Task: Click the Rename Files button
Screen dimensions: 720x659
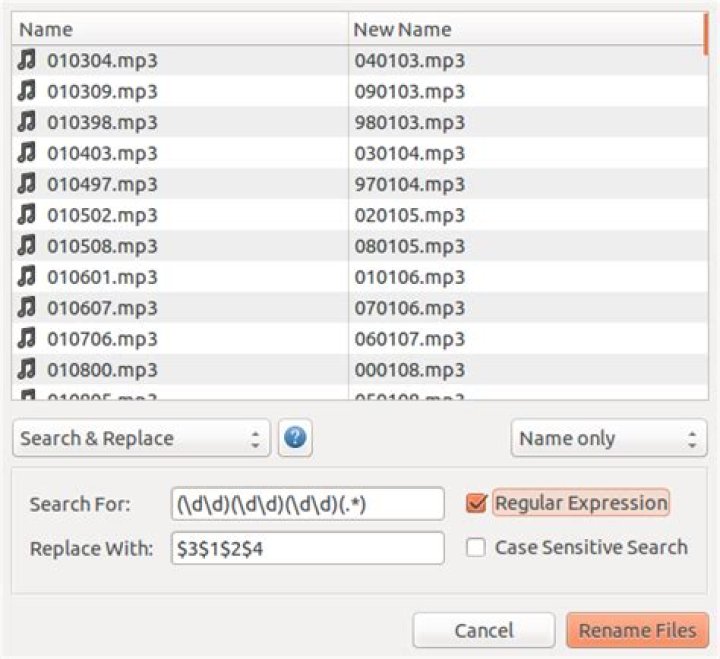Action: [x=638, y=631]
